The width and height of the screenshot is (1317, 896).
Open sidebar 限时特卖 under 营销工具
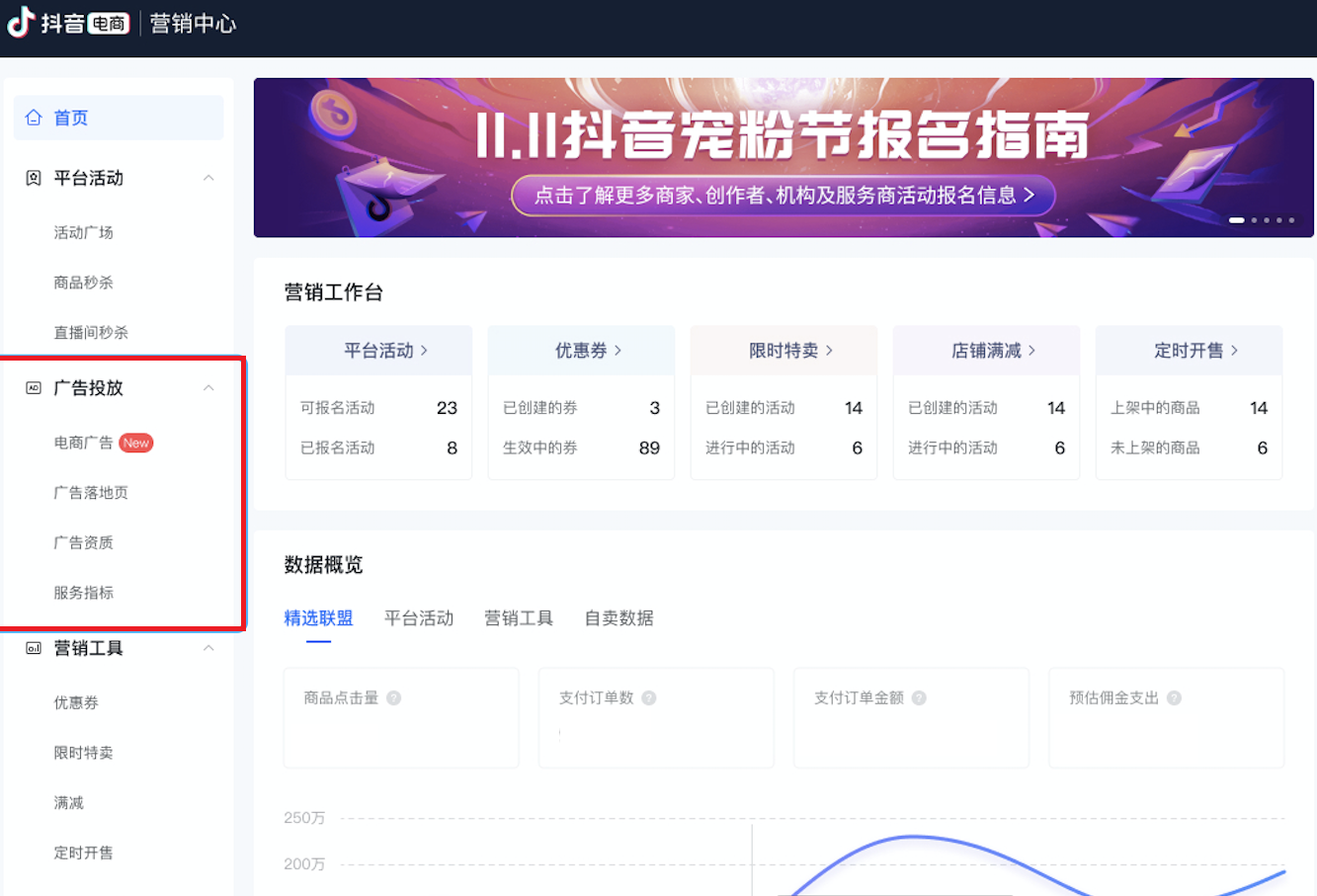(x=84, y=753)
